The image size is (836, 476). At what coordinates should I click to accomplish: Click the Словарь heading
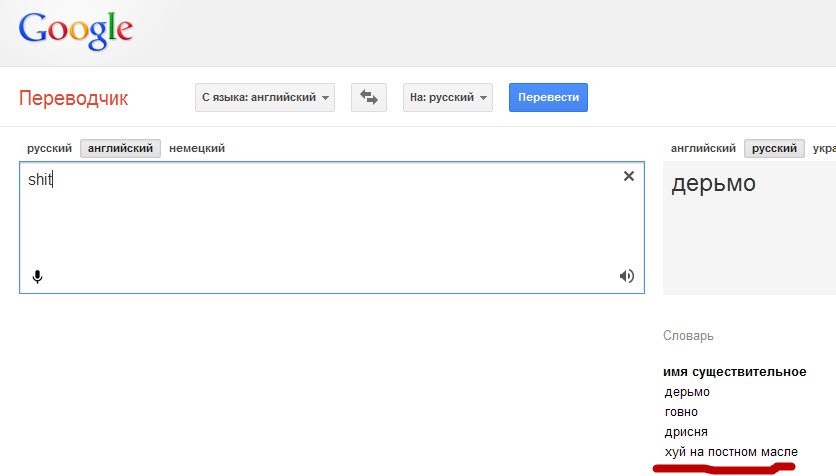point(688,336)
